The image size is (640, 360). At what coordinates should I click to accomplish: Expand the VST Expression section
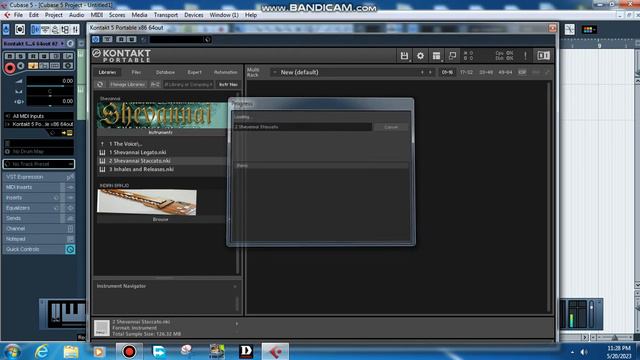coord(39,177)
